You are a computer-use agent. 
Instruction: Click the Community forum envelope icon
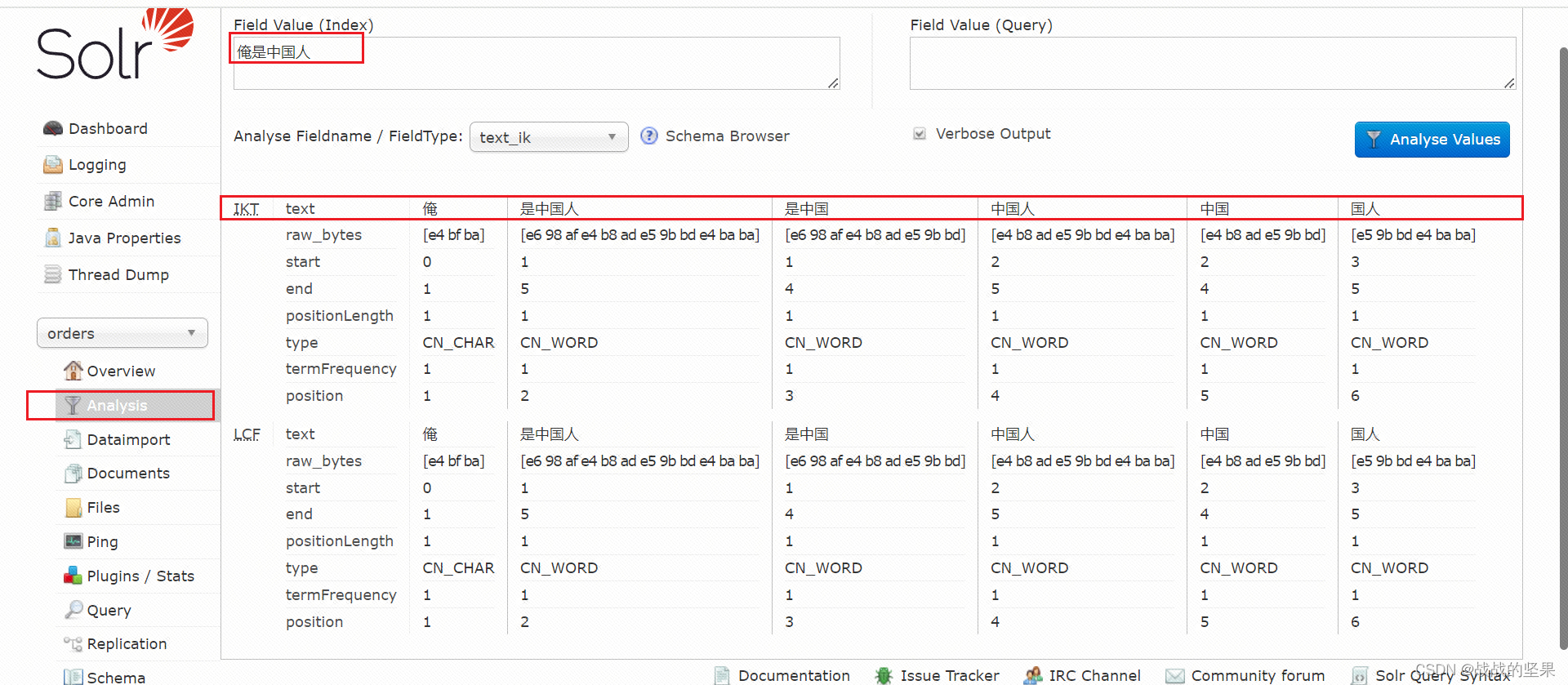(1175, 676)
